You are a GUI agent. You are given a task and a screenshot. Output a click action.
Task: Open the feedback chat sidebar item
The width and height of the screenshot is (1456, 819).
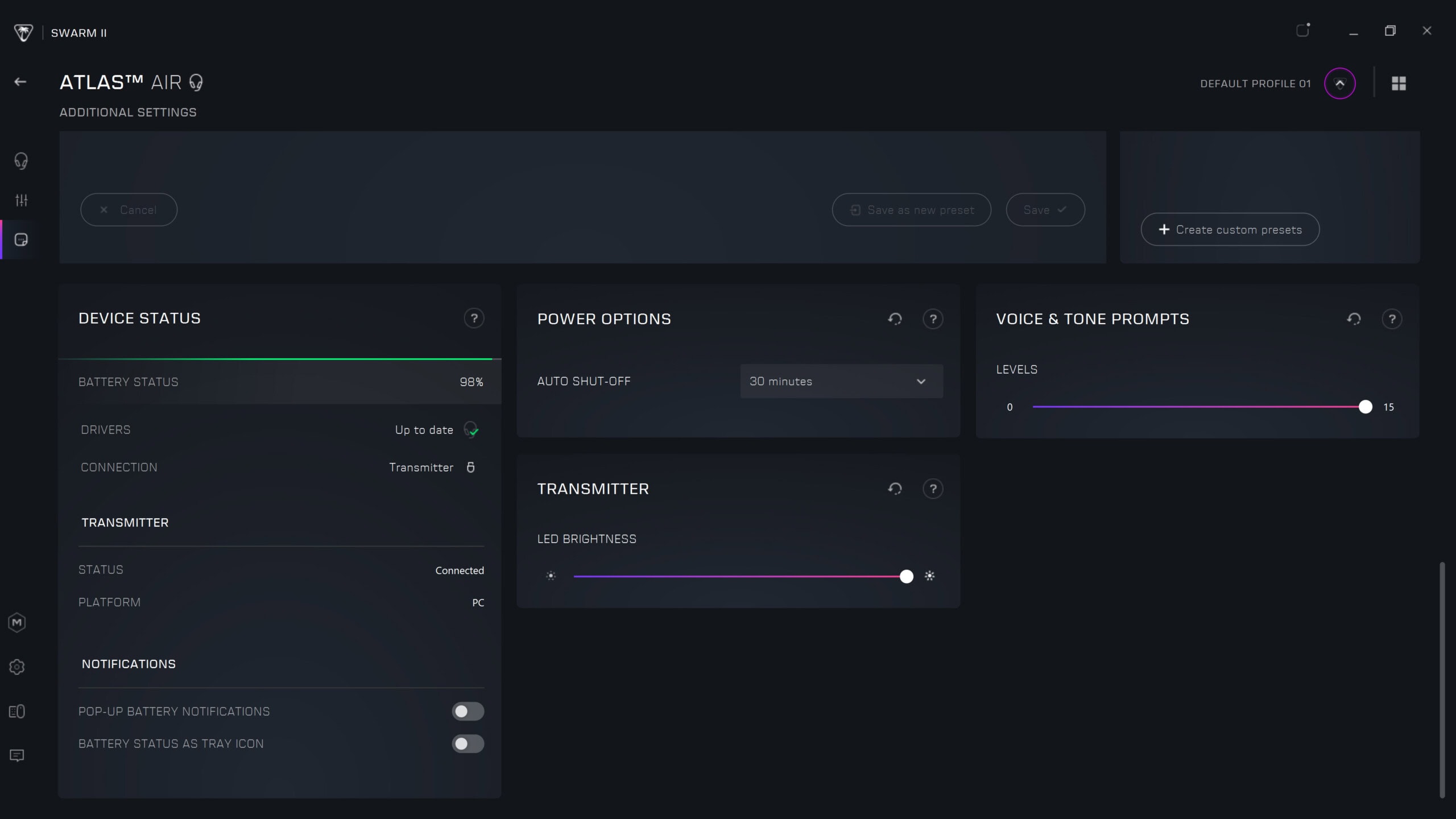coord(17,755)
